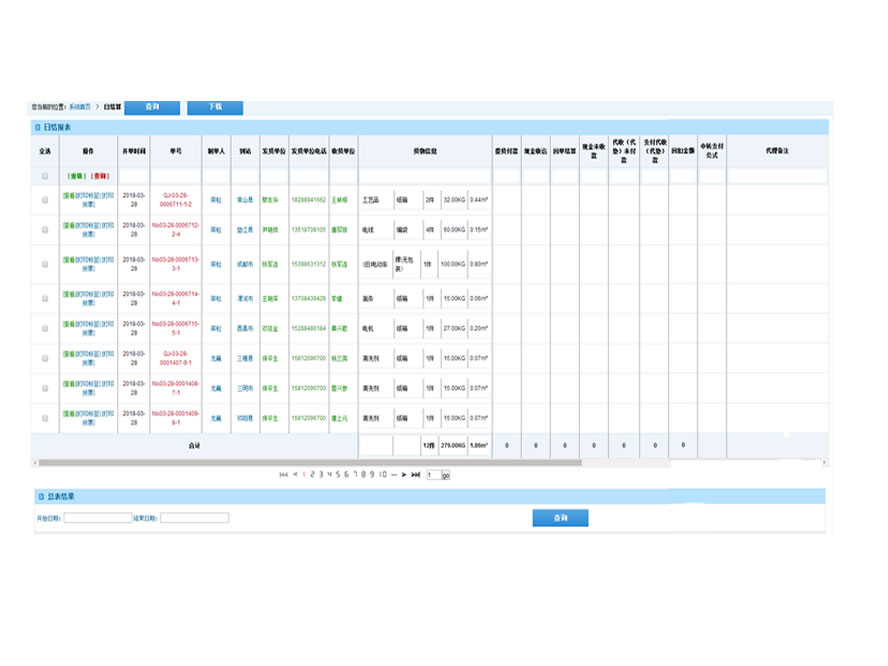The height and width of the screenshot is (666, 888).
Task: Click the 结束日期 end date field
Action: 194,518
